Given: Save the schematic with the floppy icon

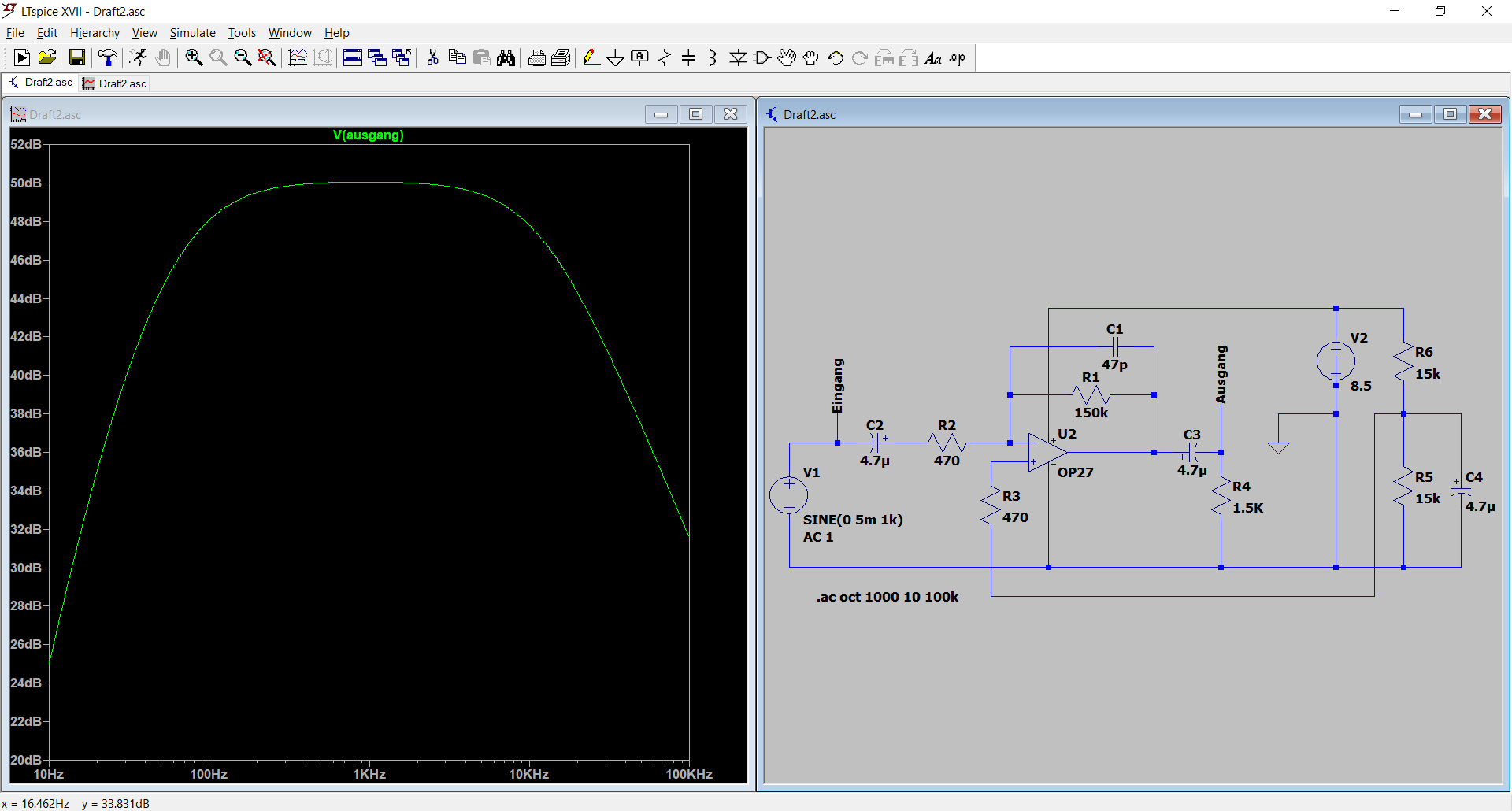Looking at the screenshot, I should click(x=76, y=57).
